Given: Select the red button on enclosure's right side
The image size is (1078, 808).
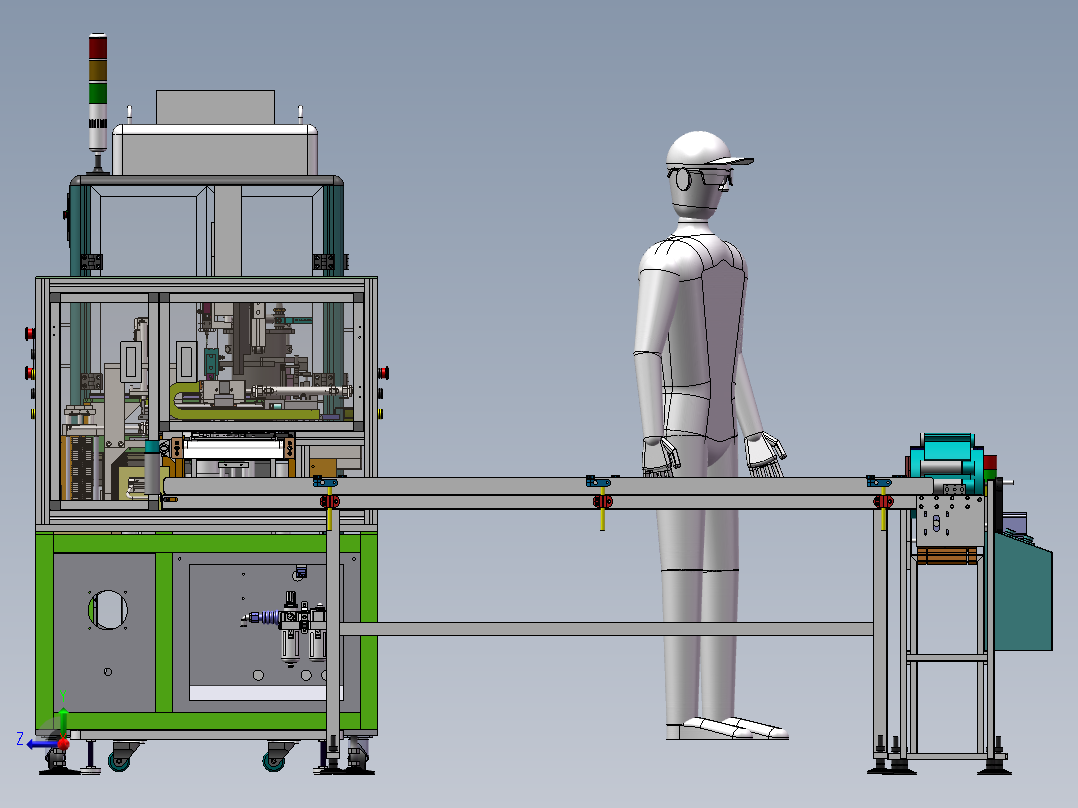Looking at the screenshot, I should click(x=383, y=373).
